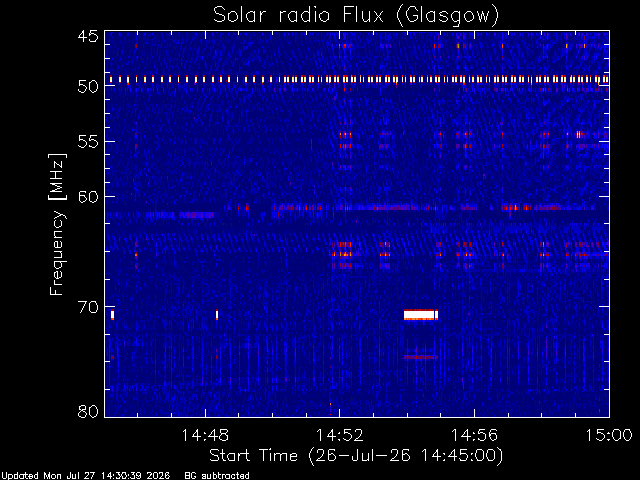
Task: Click the 14:56 time axis label
Action: click(x=474, y=436)
